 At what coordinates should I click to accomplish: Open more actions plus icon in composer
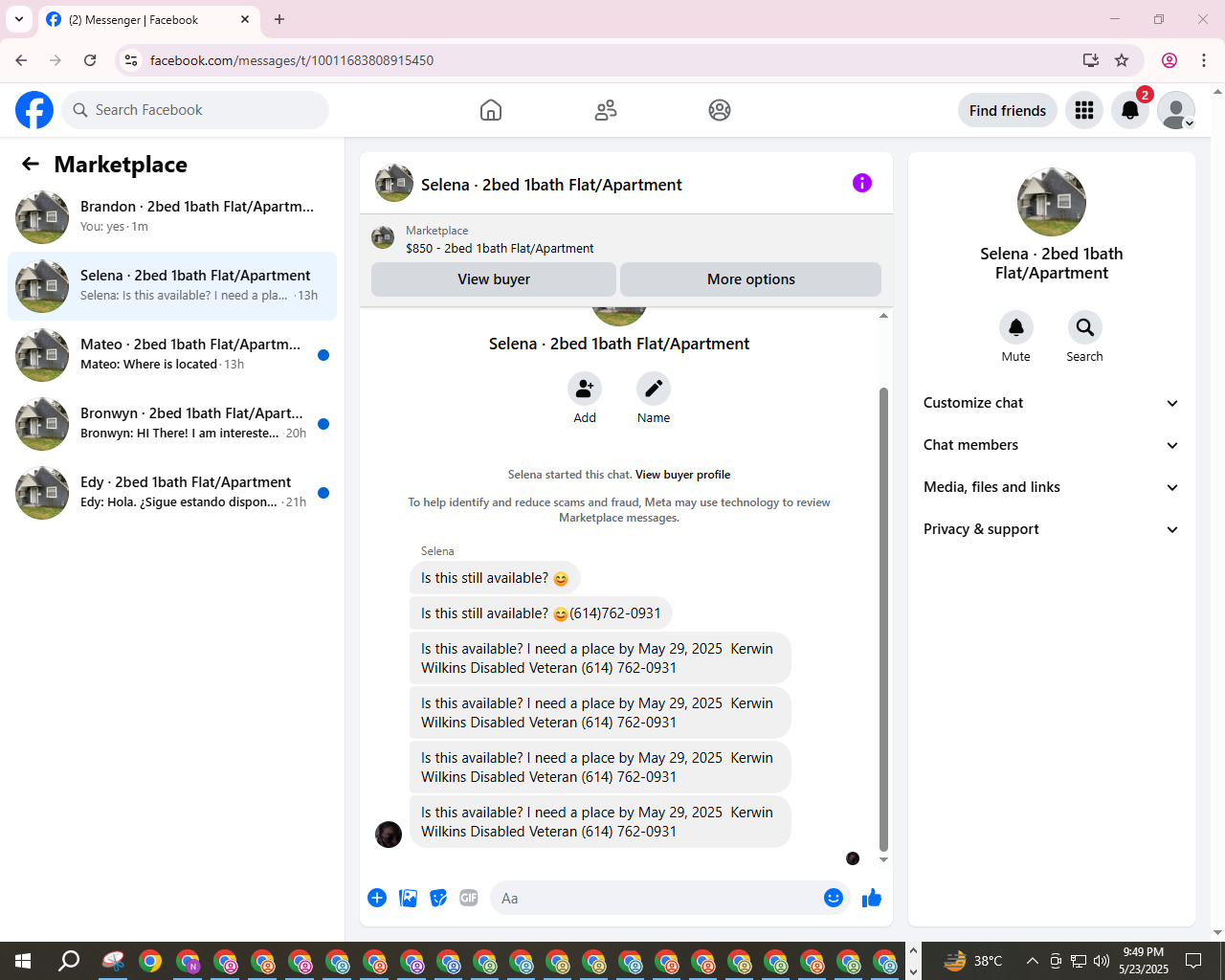coord(377,898)
